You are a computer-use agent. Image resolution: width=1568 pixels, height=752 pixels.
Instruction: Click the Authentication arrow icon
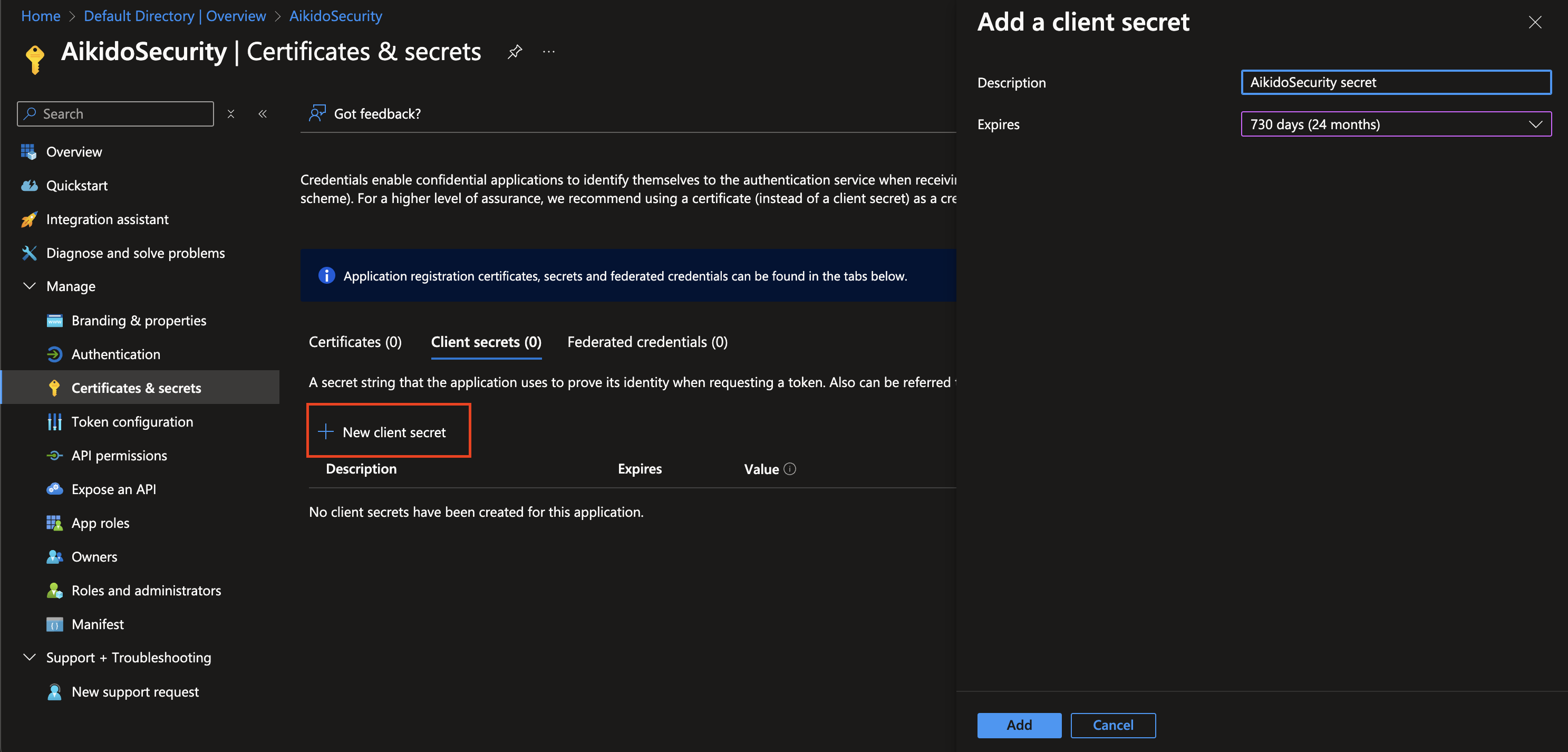click(x=55, y=354)
